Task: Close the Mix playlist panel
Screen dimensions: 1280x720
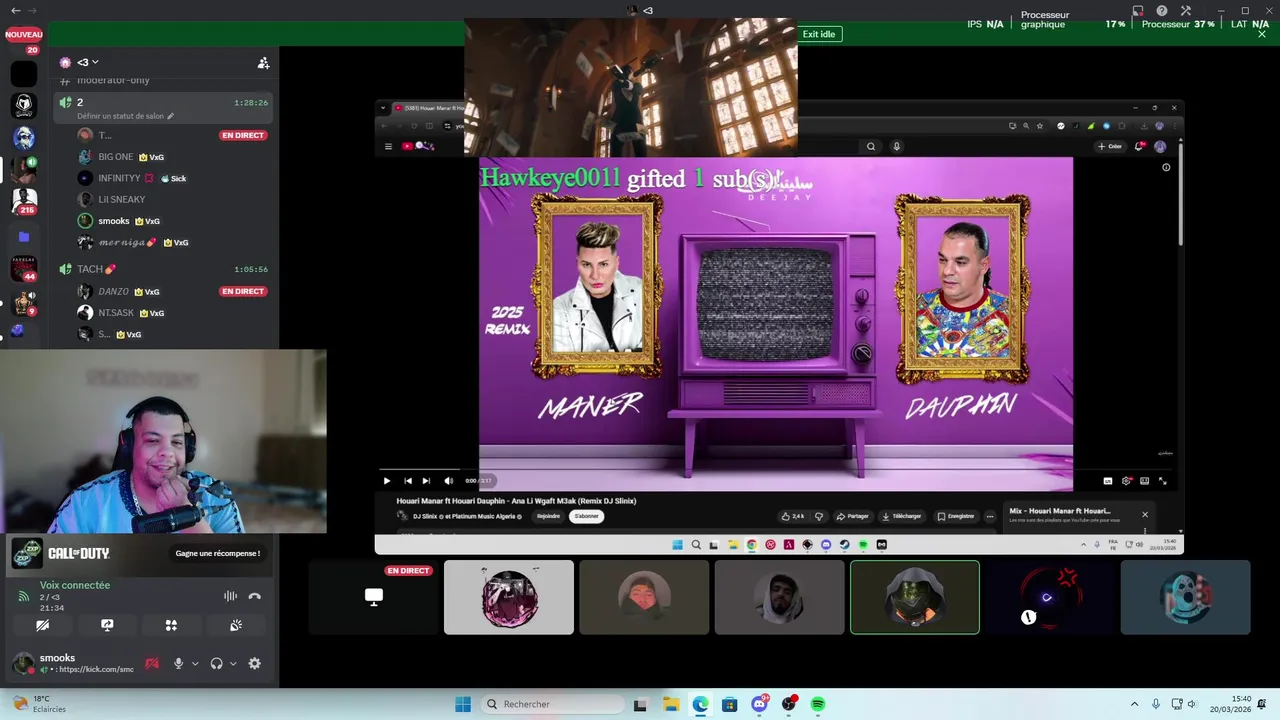Action: coord(1145,515)
